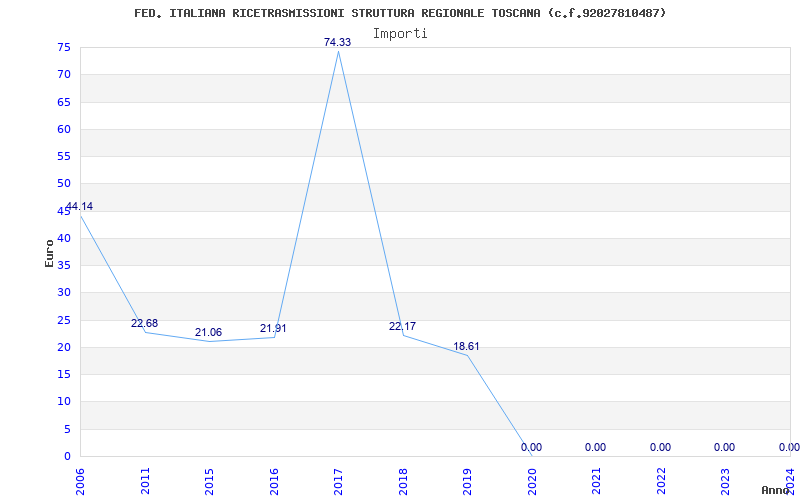This screenshot has height=500, width=800.
Task: Select the 21.91 data label
Action: [273, 329]
